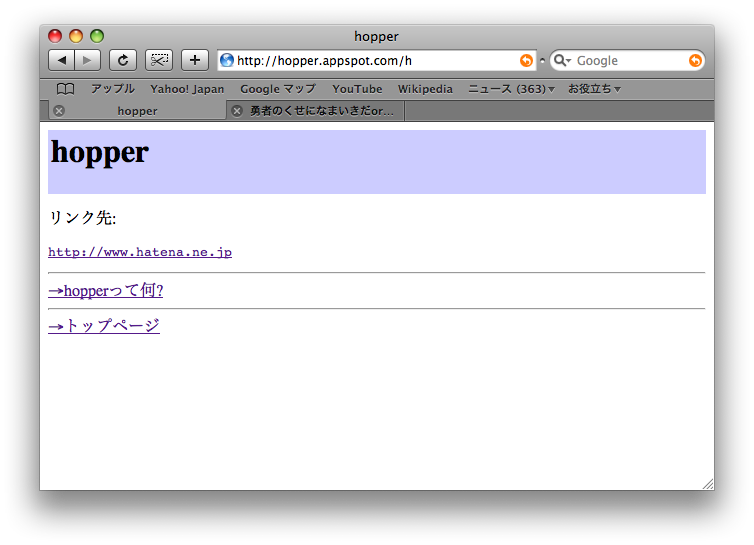Click the yellow minimize window button
The width and height of the screenshot is (754, 545).
click(x=76, y=36)
